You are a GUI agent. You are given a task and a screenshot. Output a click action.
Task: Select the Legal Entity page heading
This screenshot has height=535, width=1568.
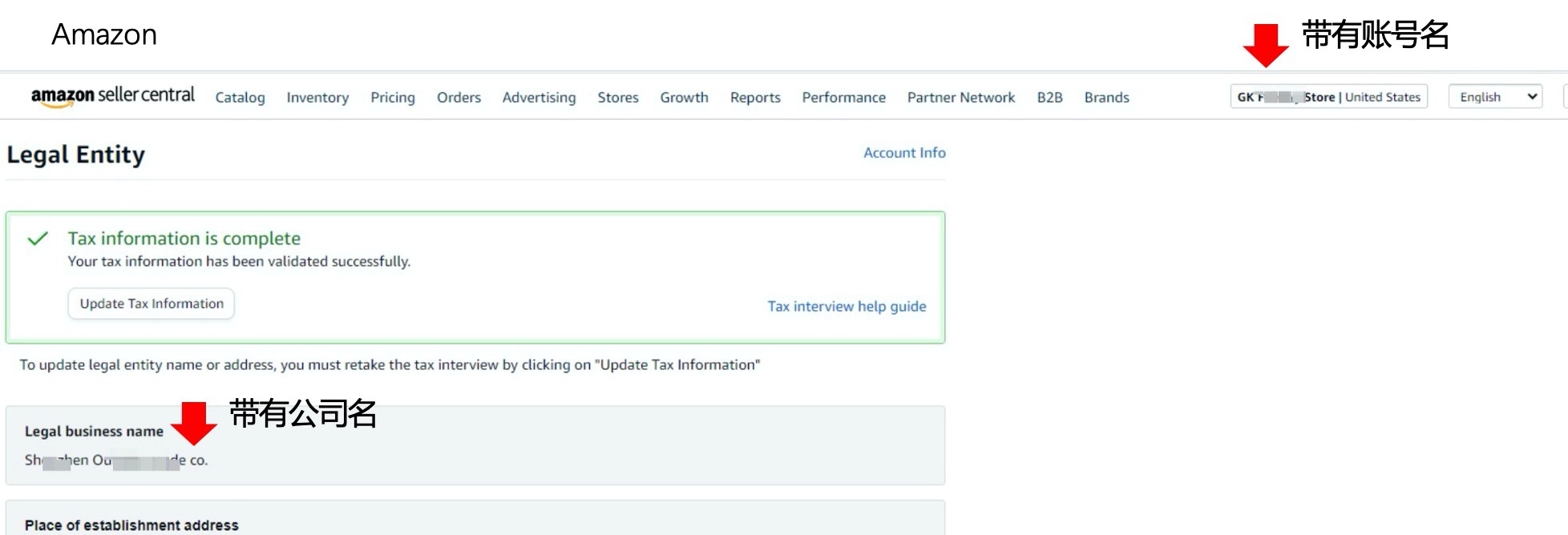pos(76,155)
